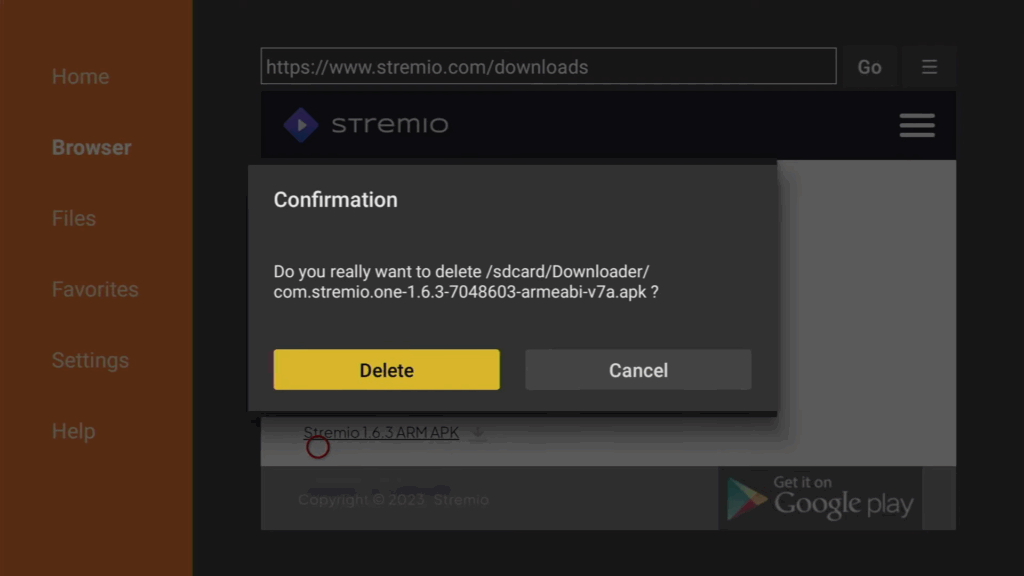The image size is (1024, 576).
Task: Open the Stremio site hamburger menu
Action: click(x=917, y=125)
